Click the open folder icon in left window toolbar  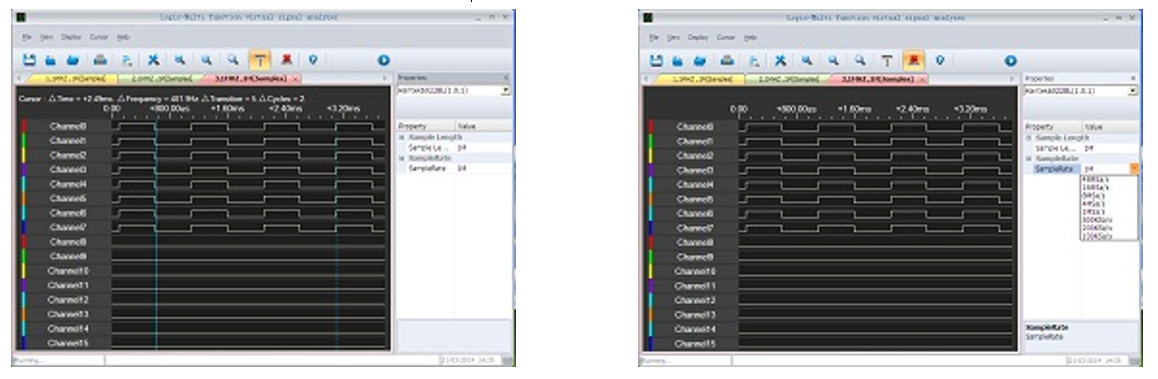[73, 60]
